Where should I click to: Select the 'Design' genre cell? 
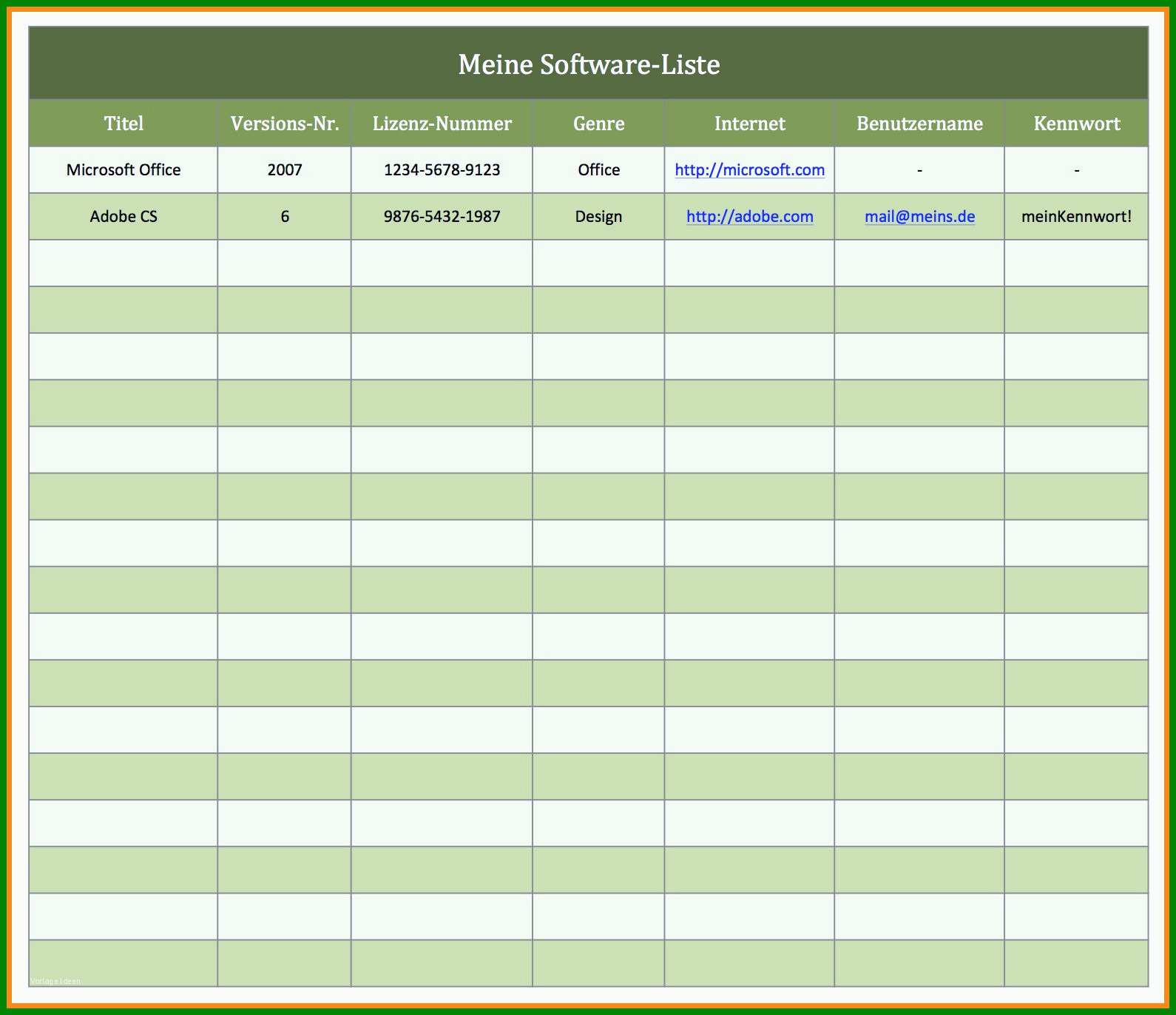[x=599, y=217]
